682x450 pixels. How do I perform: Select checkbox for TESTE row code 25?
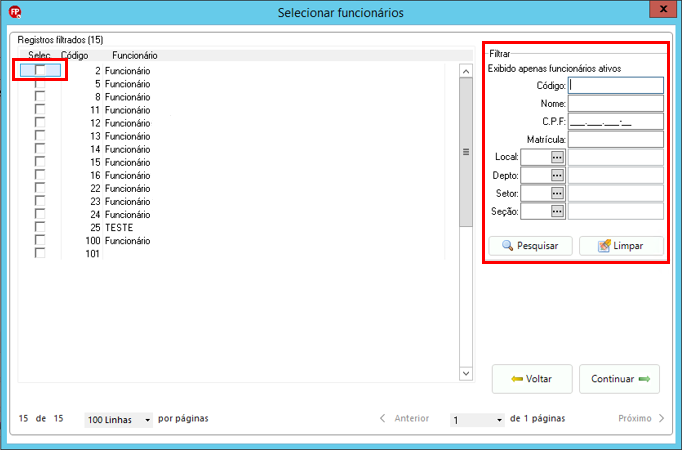40,227
